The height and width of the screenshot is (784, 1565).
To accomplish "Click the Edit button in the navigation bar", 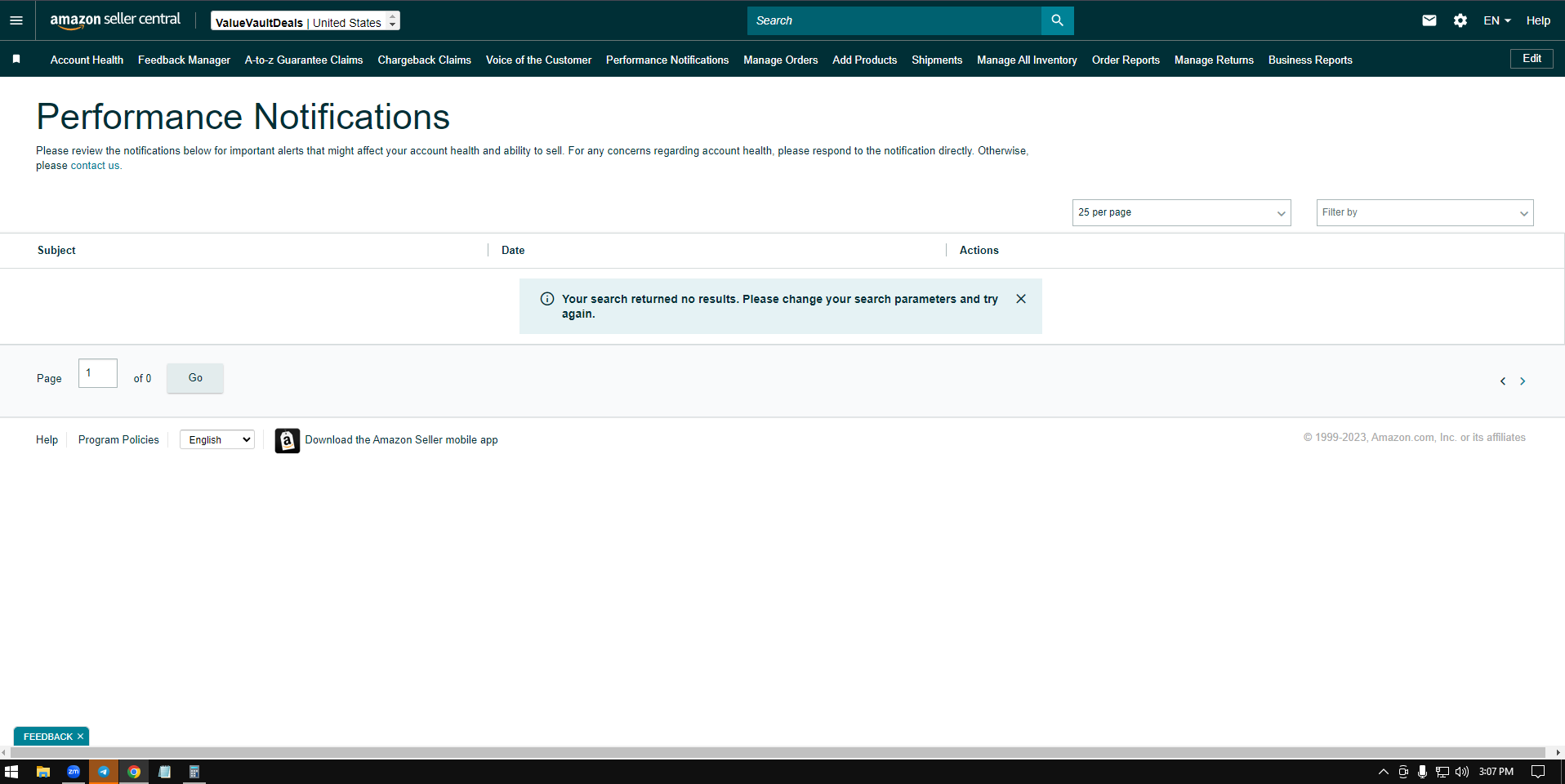I will [1532, 59].
